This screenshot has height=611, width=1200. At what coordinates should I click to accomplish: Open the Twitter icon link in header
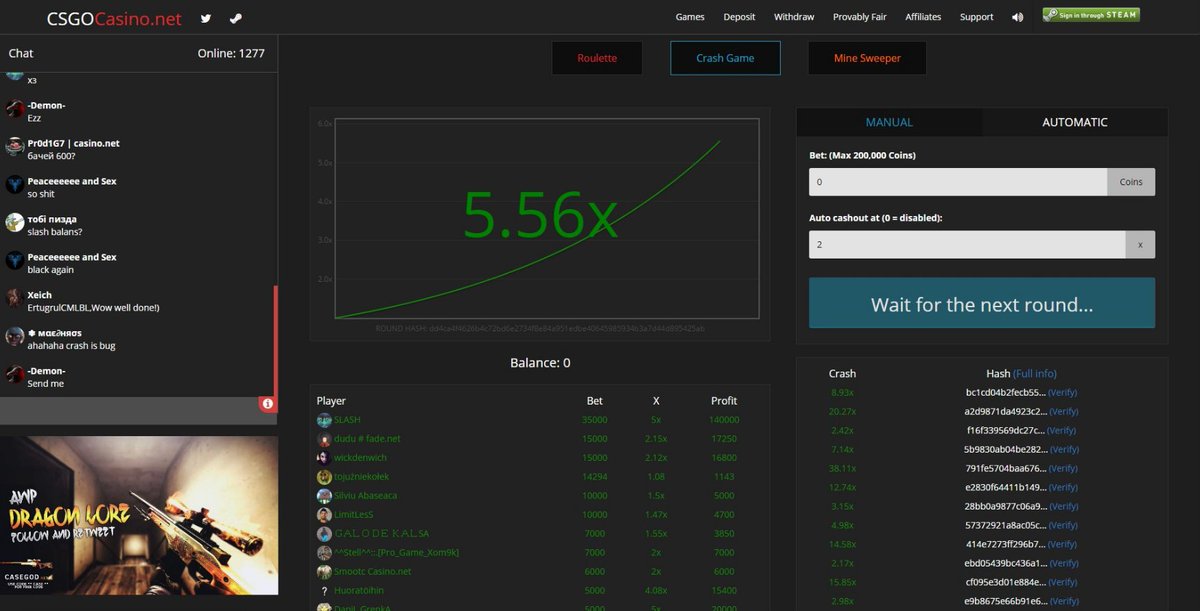coord(206,18)
